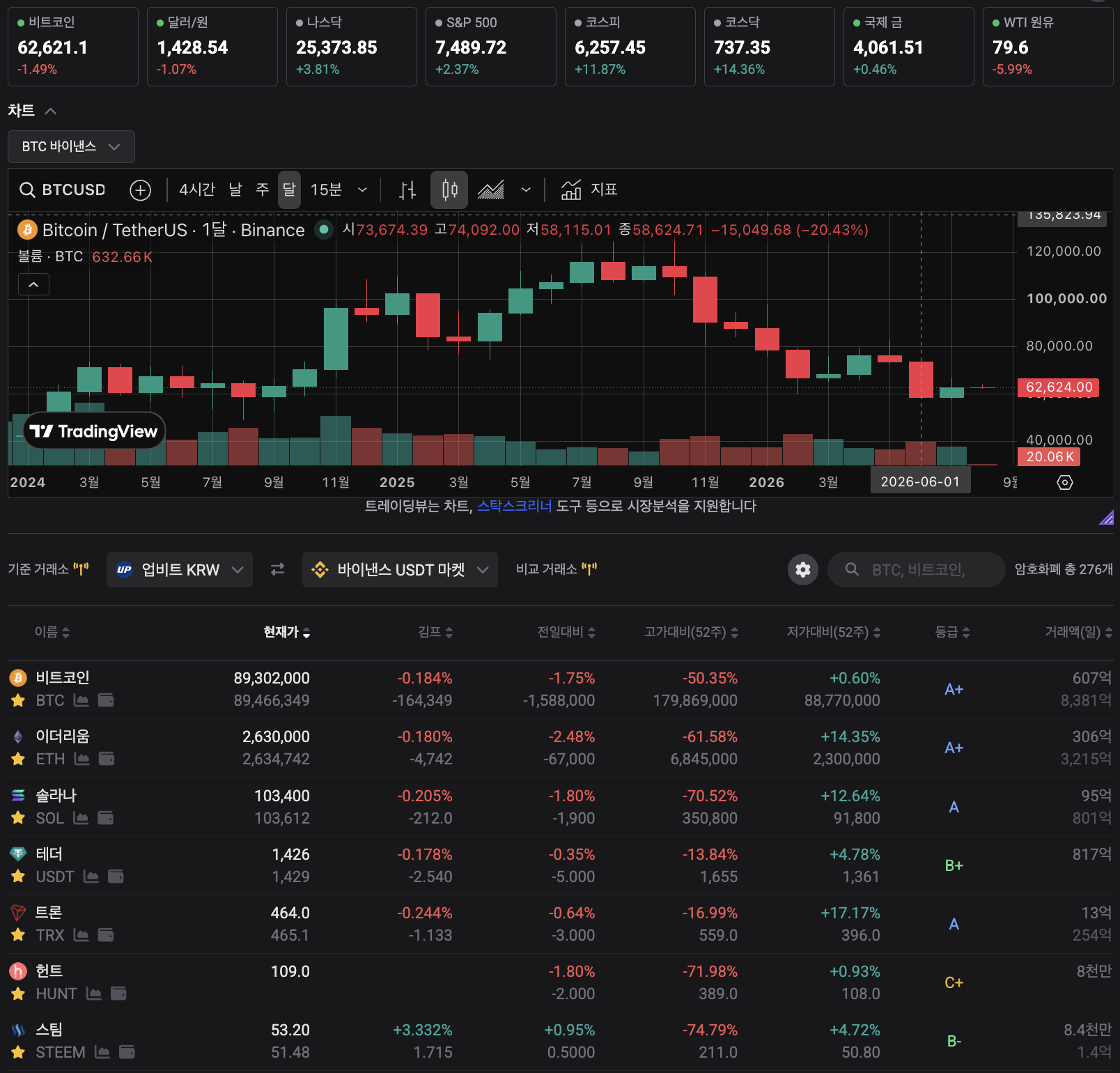Open the Bitcoin chart icon next to BTC
1120x1073 pixels.
pyautogui.click(x=81, y=700)
